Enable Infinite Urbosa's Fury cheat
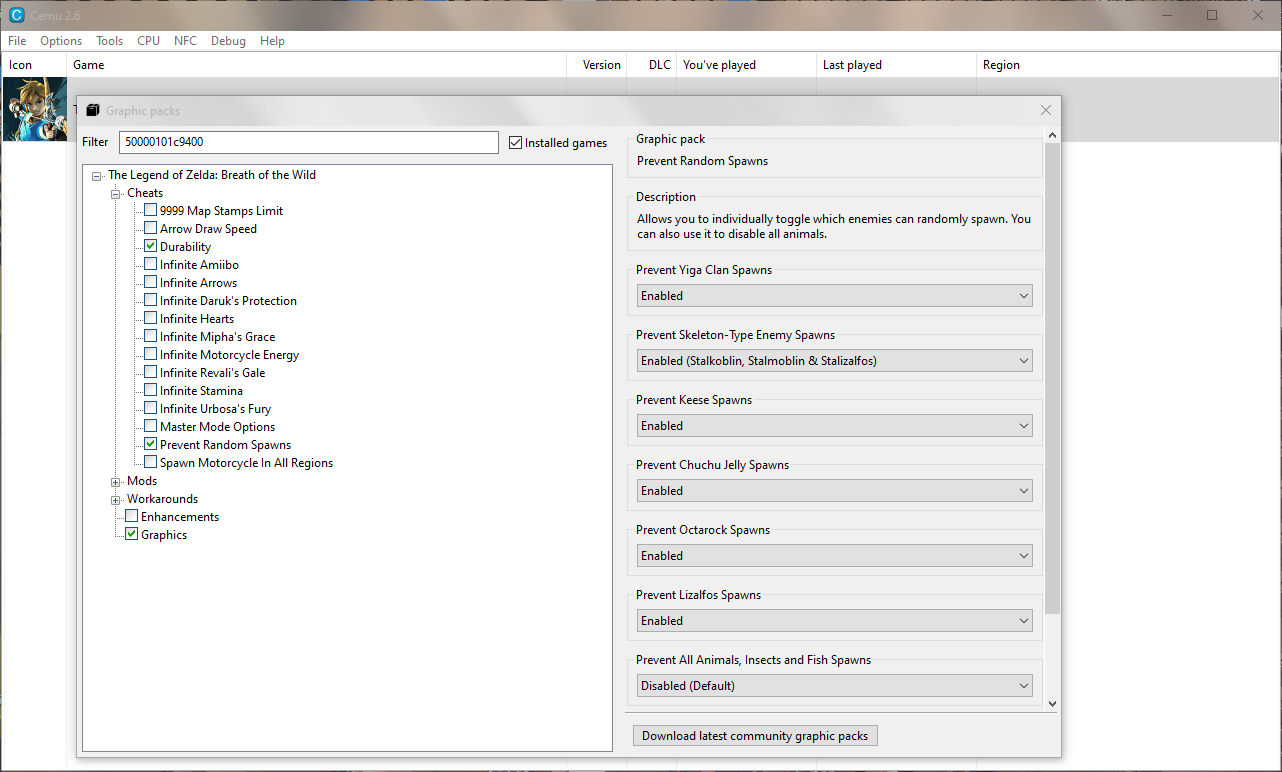Screen dimensions: 1282x772 pos(150,409)
